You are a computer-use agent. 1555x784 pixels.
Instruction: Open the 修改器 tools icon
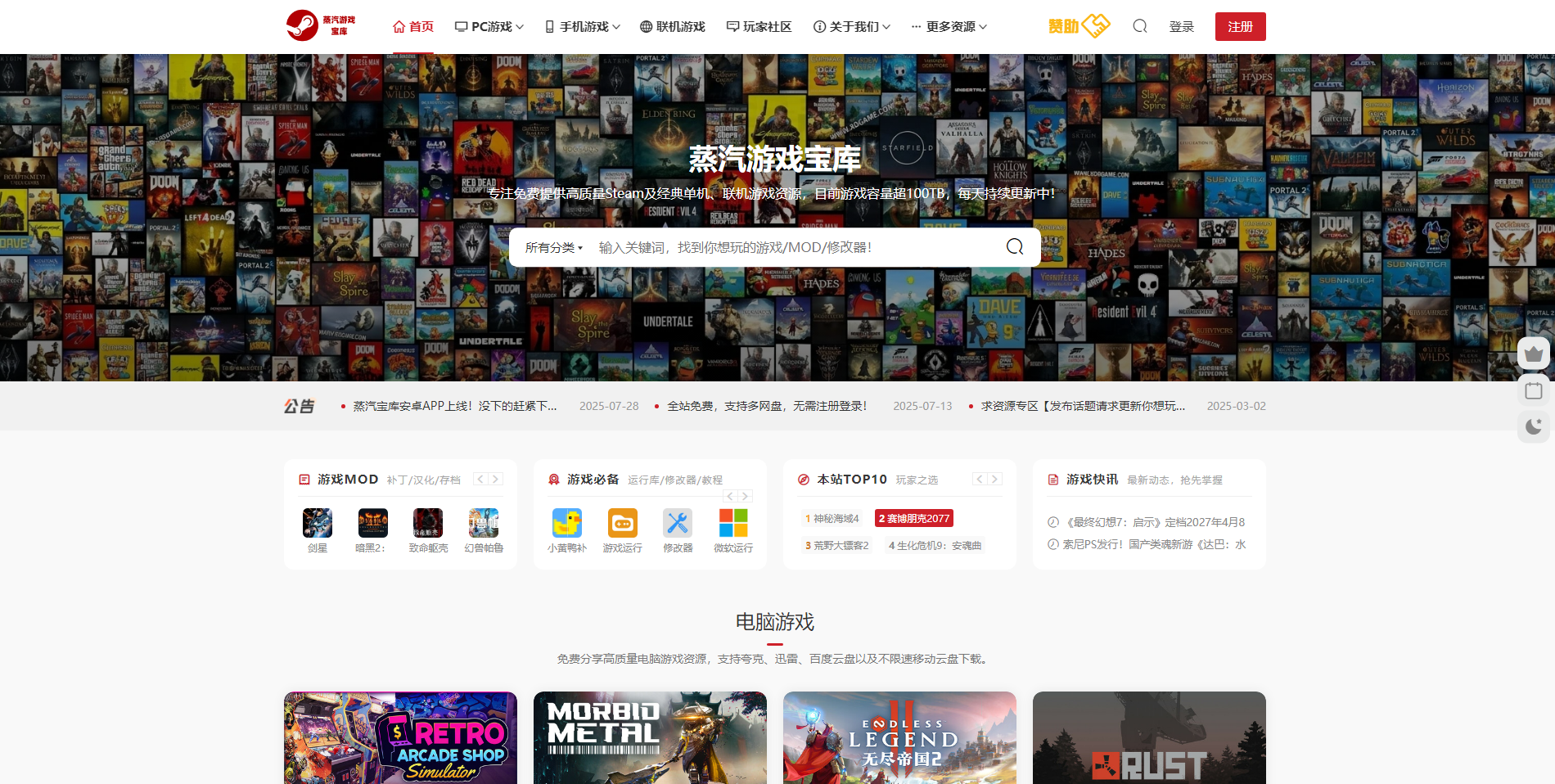678,523
